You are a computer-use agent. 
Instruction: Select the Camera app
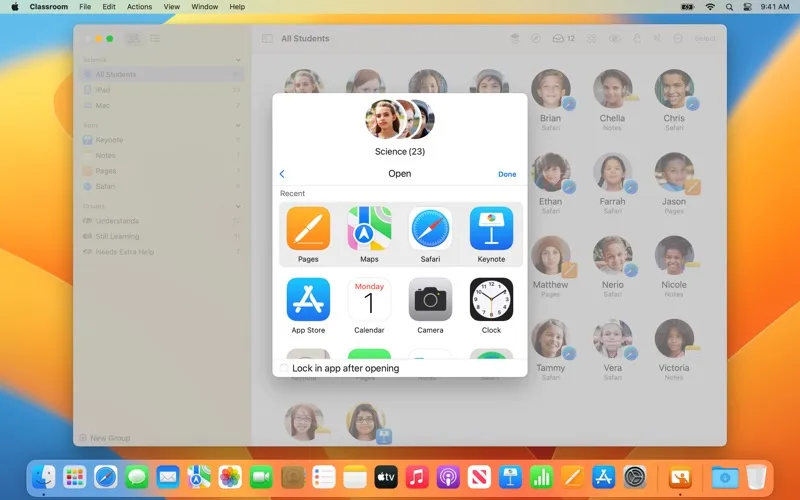[x=430, y=299]
